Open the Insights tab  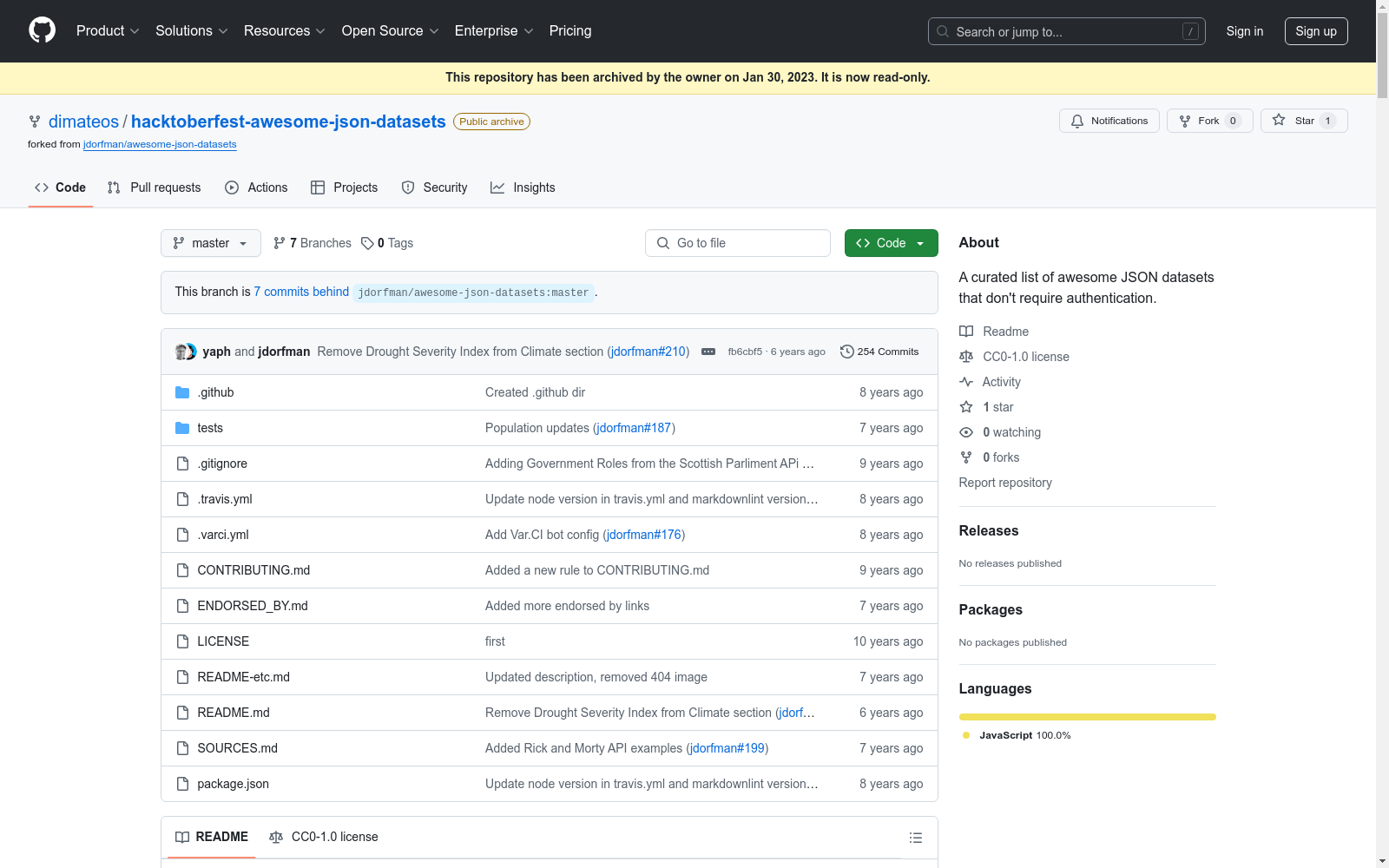523,187
